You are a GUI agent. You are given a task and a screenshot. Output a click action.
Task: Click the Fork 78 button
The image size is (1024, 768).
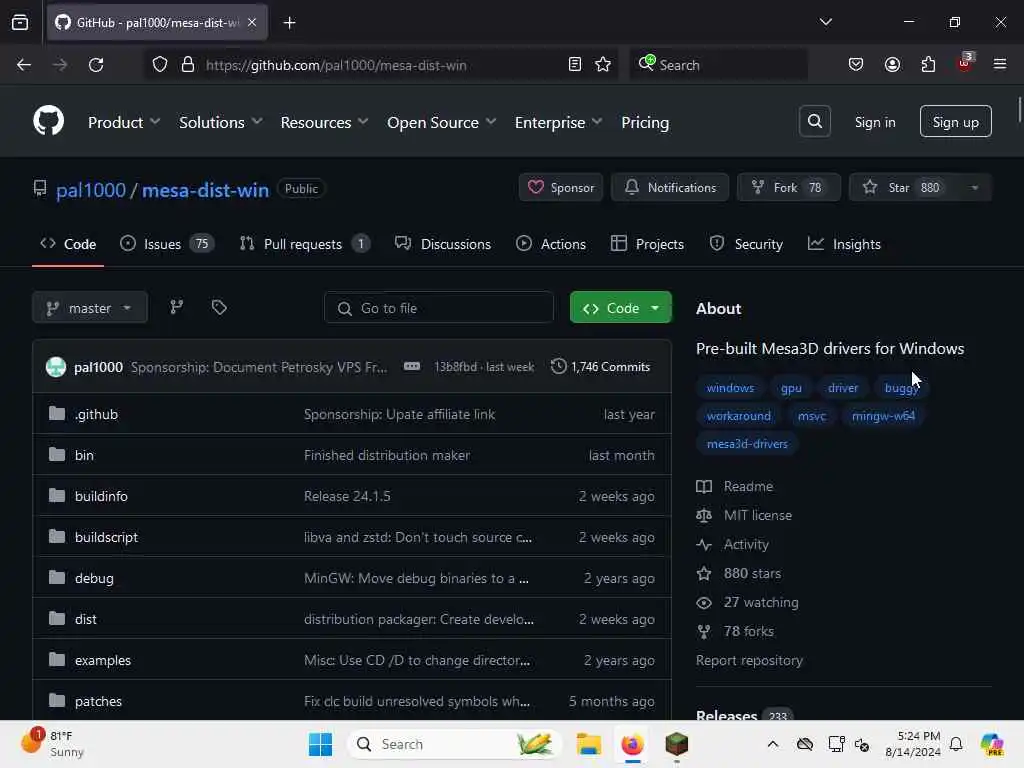[x=788, y=187]
